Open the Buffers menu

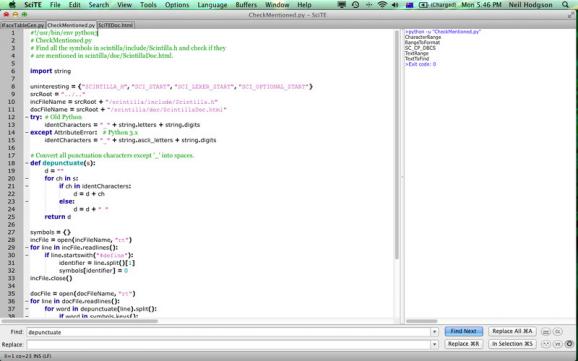click(x=246, y=5)
